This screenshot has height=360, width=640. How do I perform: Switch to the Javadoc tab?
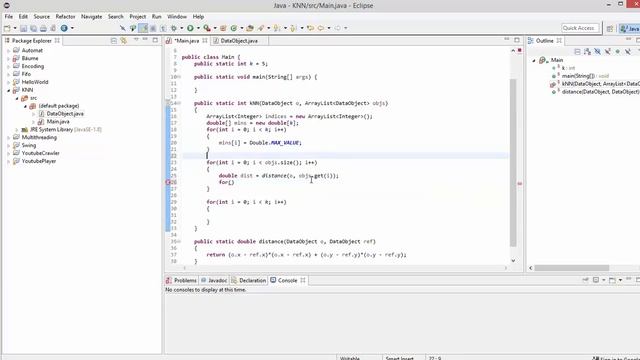tap(213, 280)
